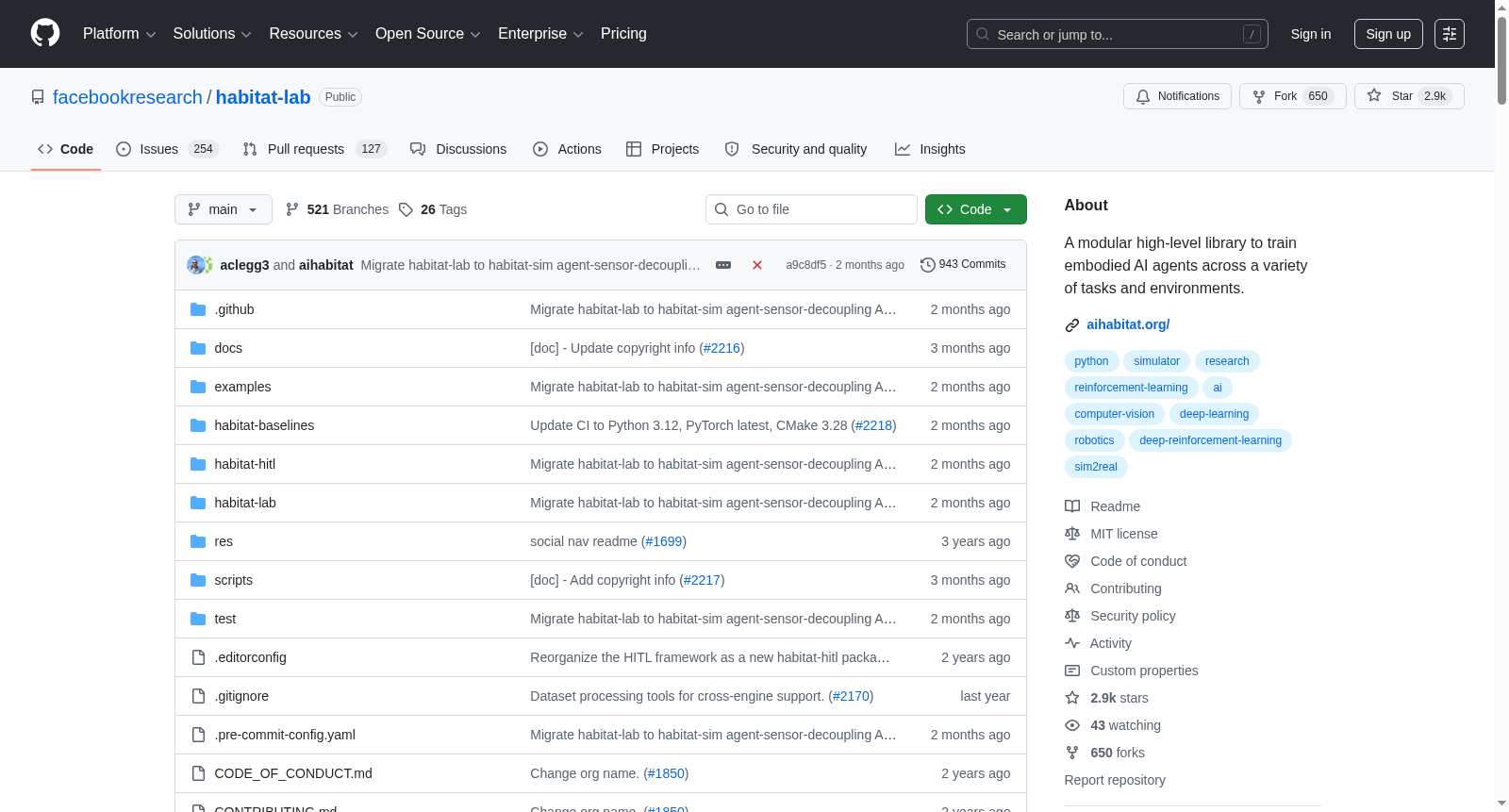Click the examples folder icon
This screenshot has width=1509, height=812.
point(198,387)
